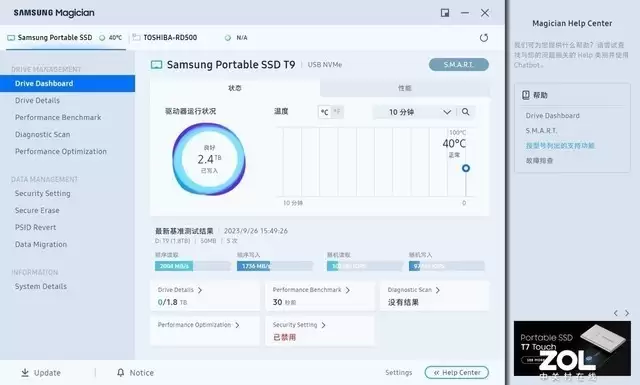Screen dimensions: 640x385
Task: Open Security Setting in the sidebar
Action: click(42, 194)
